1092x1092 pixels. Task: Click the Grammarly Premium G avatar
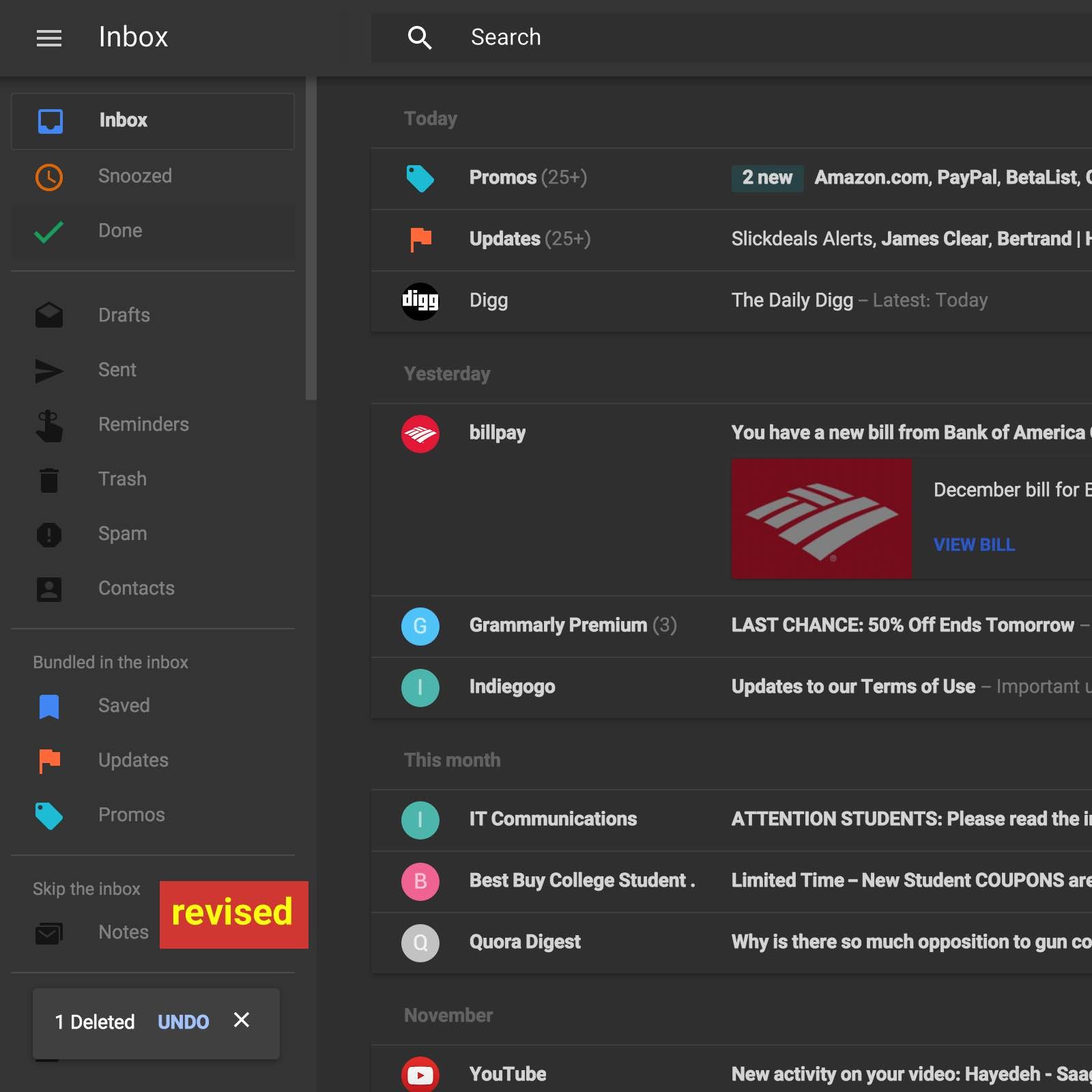pyautogui.click(x=420, y=626)
